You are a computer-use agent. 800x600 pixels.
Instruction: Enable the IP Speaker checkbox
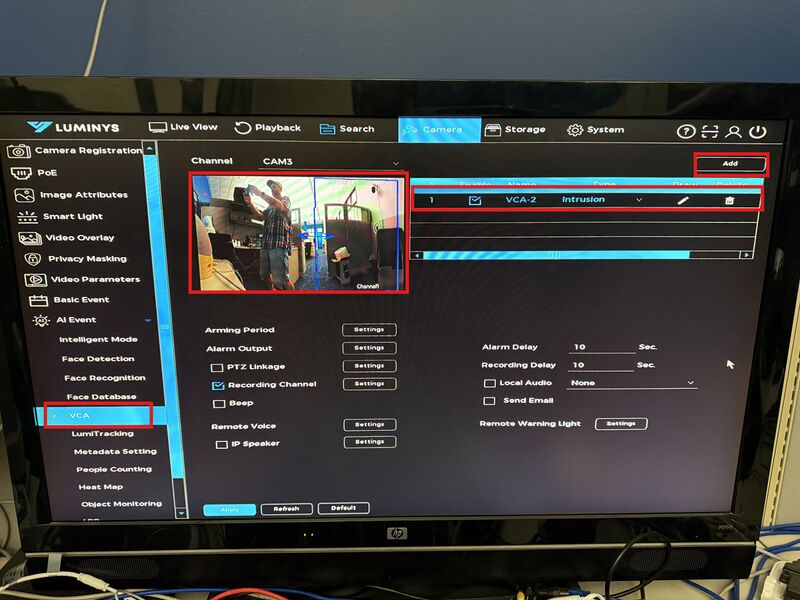click(221, 444)
